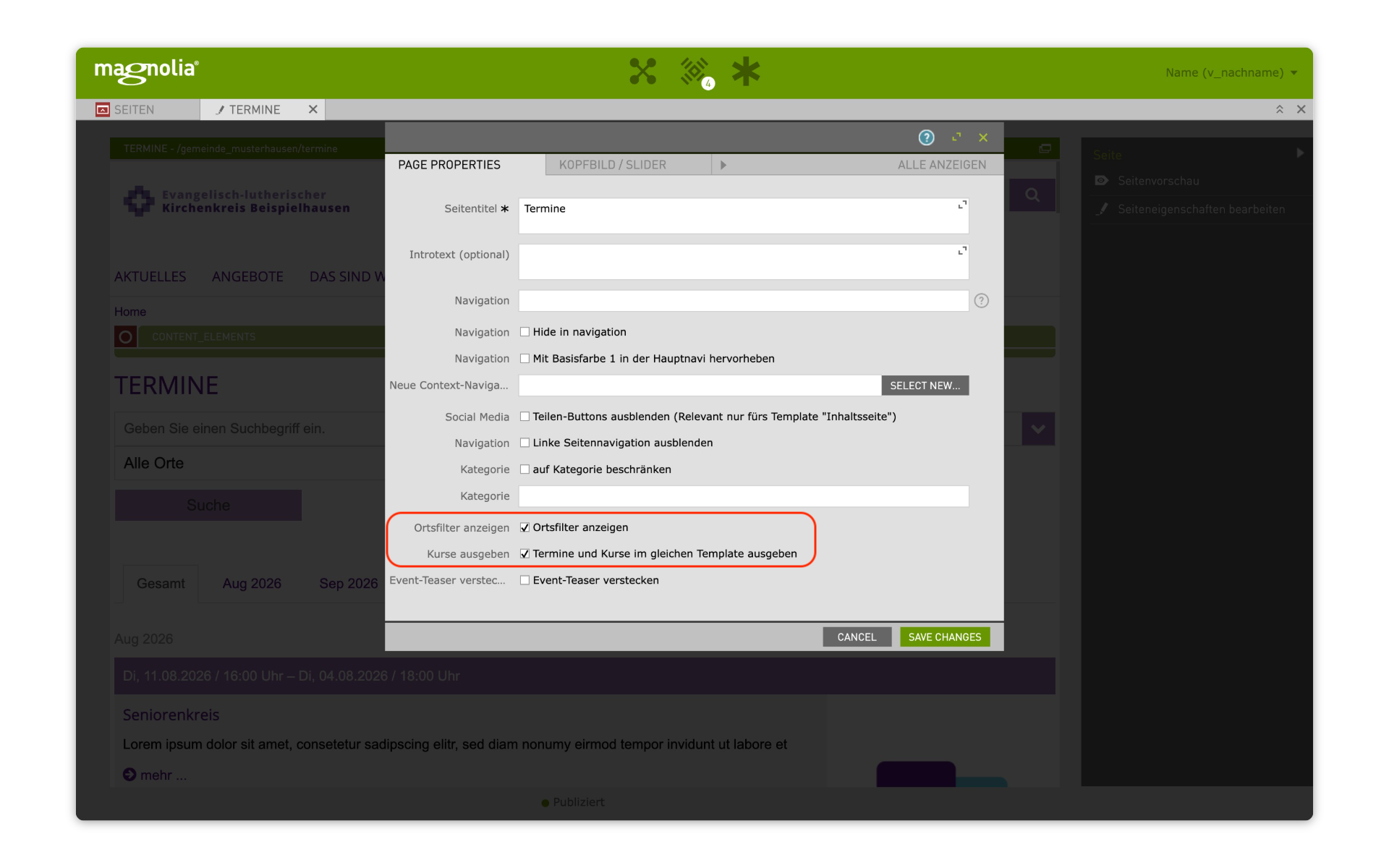Switch to the Page Properties tab

pyautogui.click(x=464, y=165)
